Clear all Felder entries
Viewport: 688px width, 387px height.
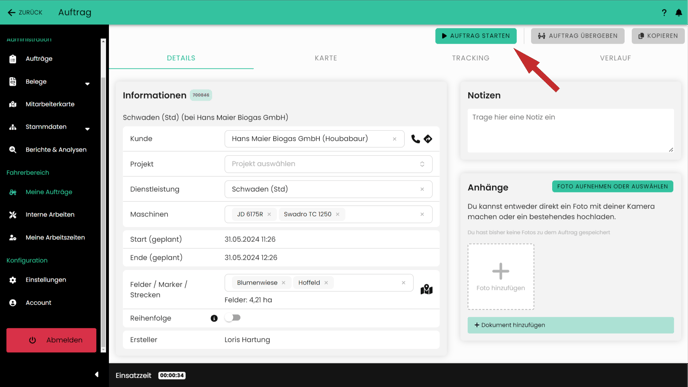[x=403, y=283]
